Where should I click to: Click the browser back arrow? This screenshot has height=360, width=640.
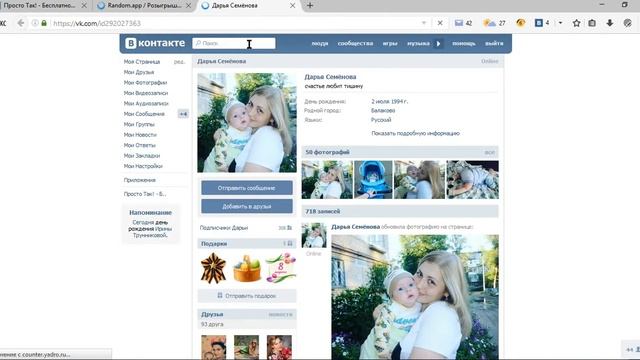[21, 23]
